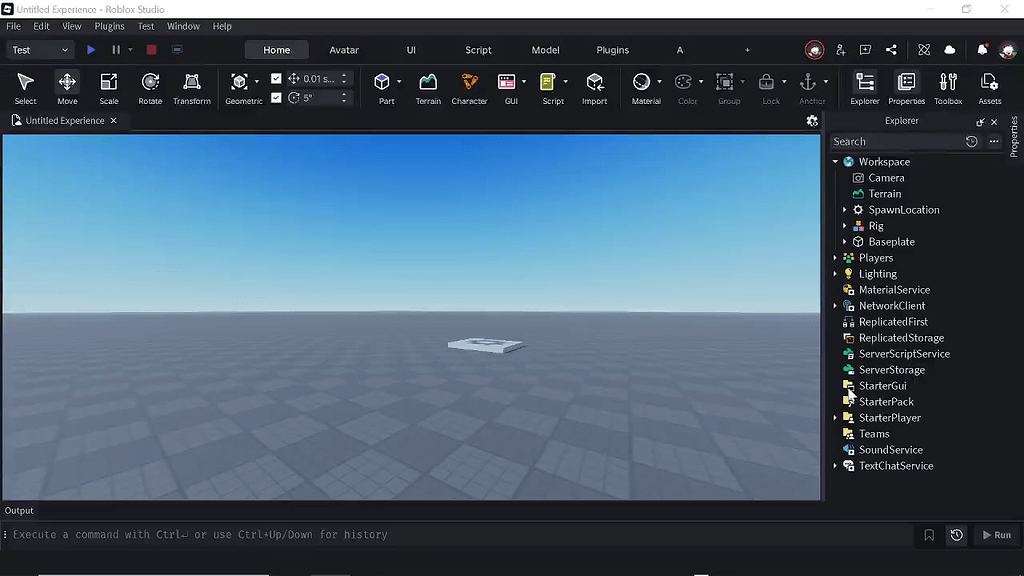The height and width of the screenshot is (576, 1024).
Task: Add a new ribbon tab with plus
Action: pos(747,50)
